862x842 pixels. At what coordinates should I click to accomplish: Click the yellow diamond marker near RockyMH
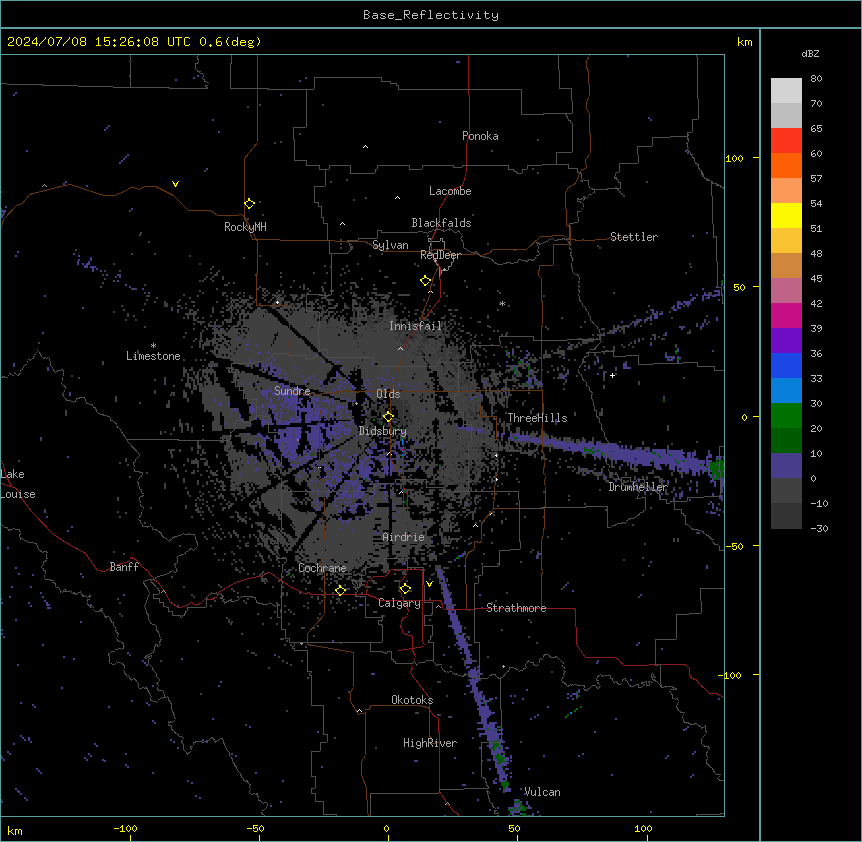[x=249, y=204]
